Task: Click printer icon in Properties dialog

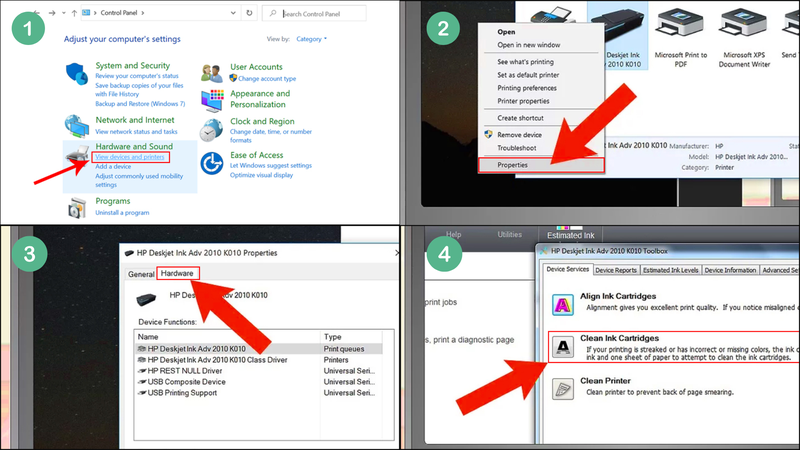Action: [146, 299]
